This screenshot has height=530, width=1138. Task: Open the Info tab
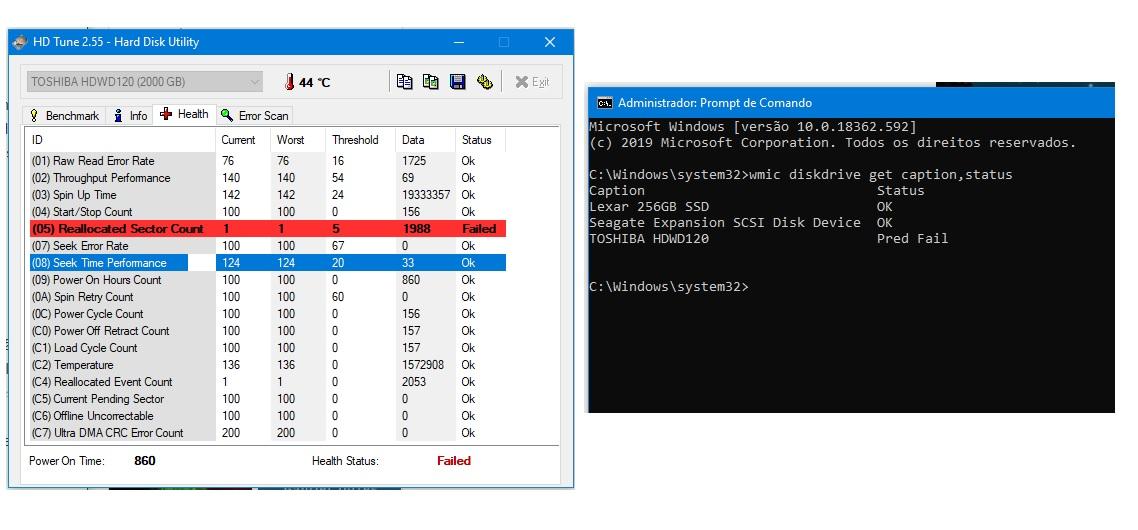[131, 115]
